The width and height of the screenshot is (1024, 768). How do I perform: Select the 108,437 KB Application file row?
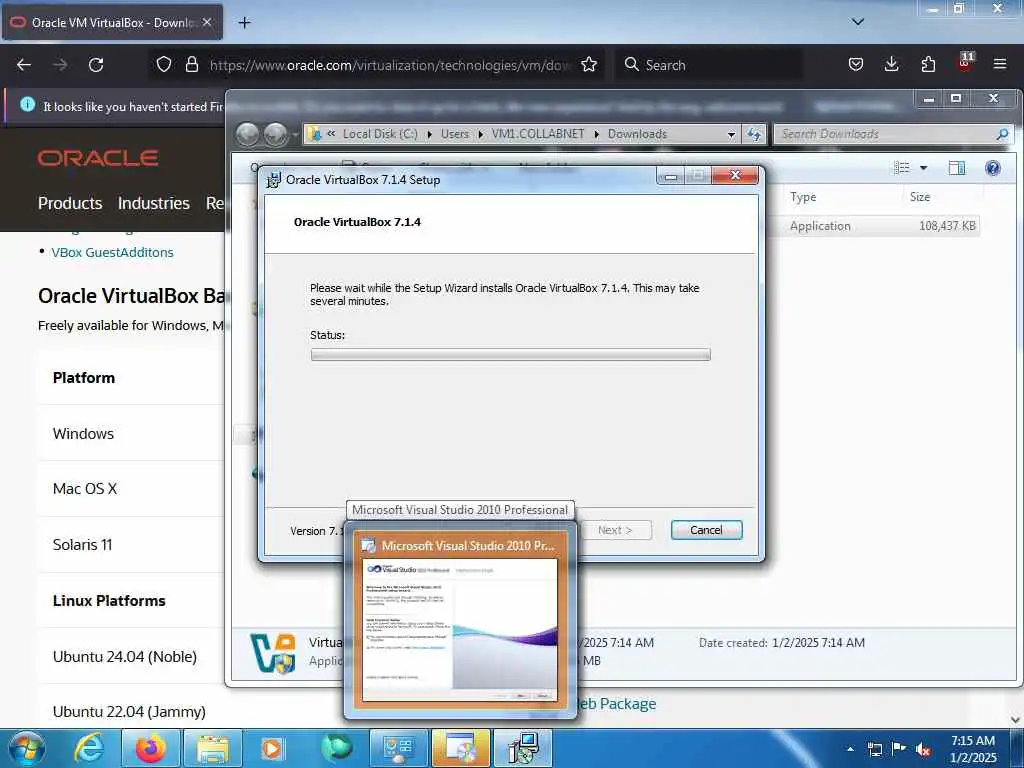(x=874, y=226)
